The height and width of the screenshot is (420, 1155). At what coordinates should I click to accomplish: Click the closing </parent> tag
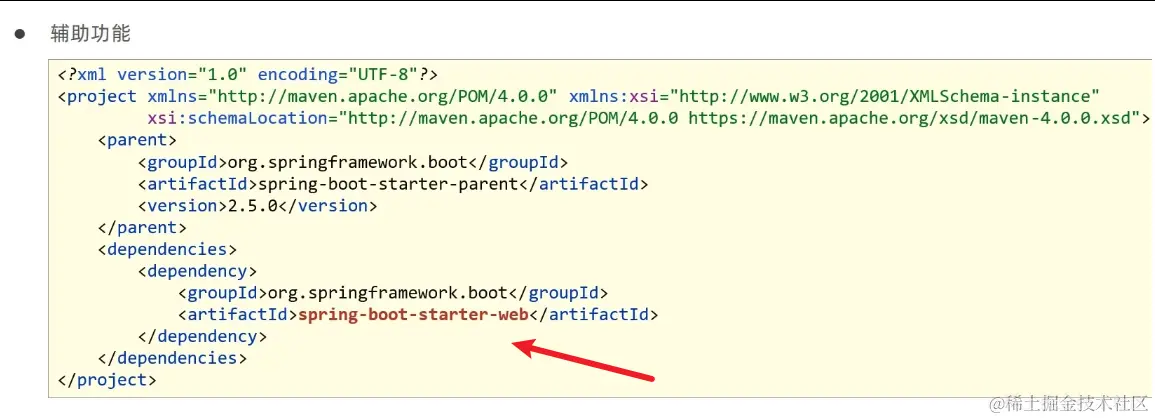[x=142, y=227]
